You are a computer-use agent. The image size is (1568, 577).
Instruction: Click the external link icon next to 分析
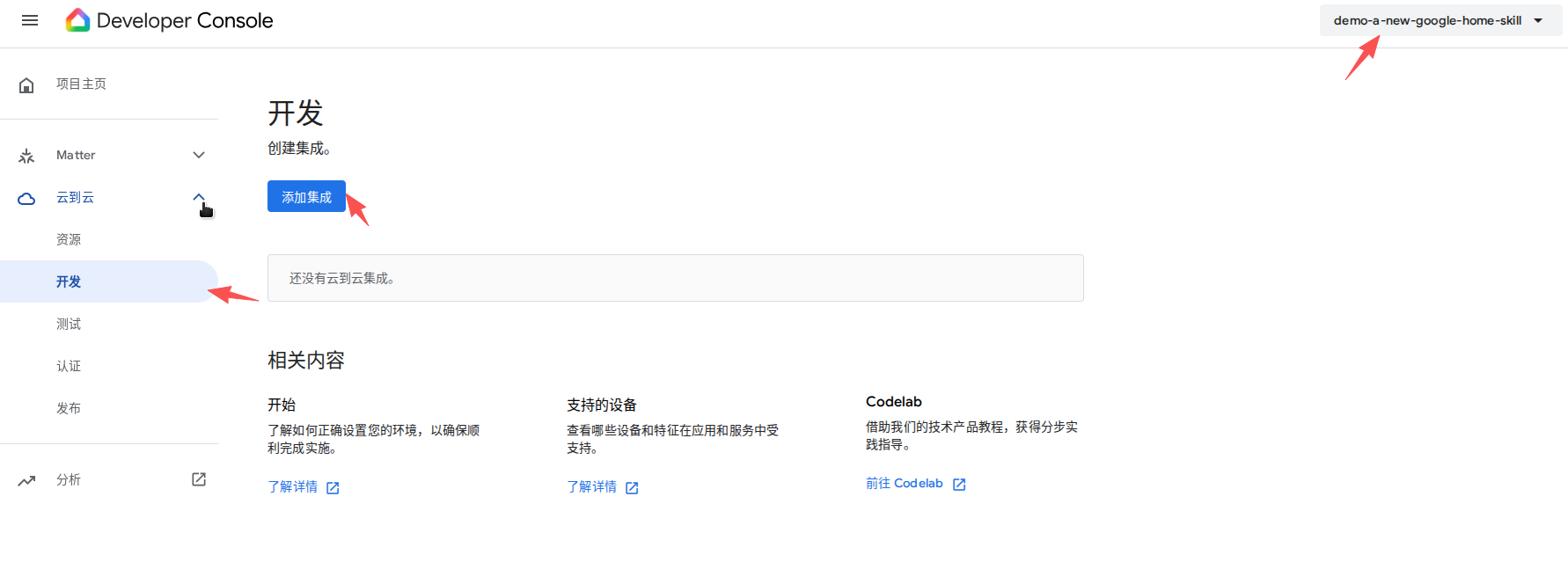coord(199,479)
